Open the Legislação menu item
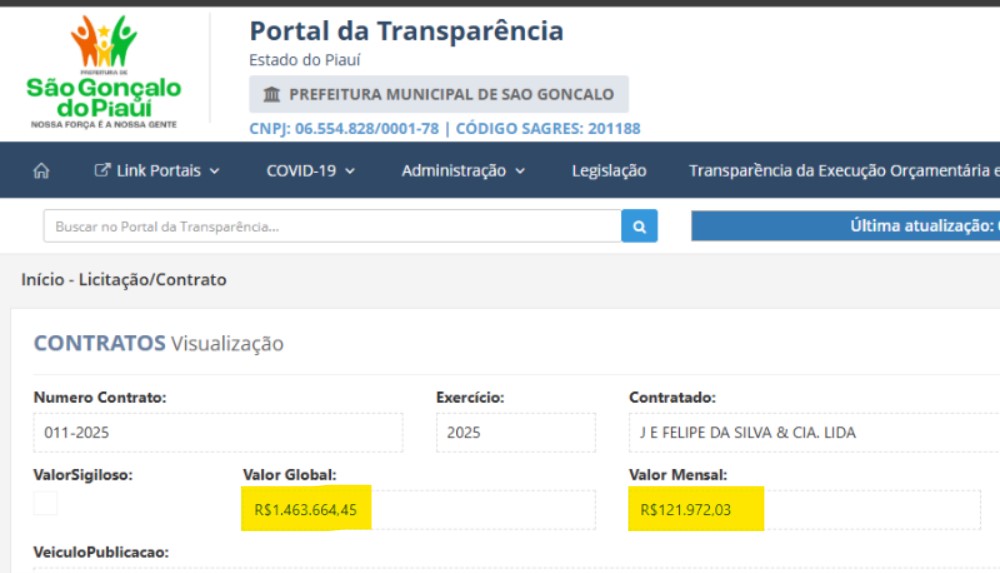 pos(609,170)
